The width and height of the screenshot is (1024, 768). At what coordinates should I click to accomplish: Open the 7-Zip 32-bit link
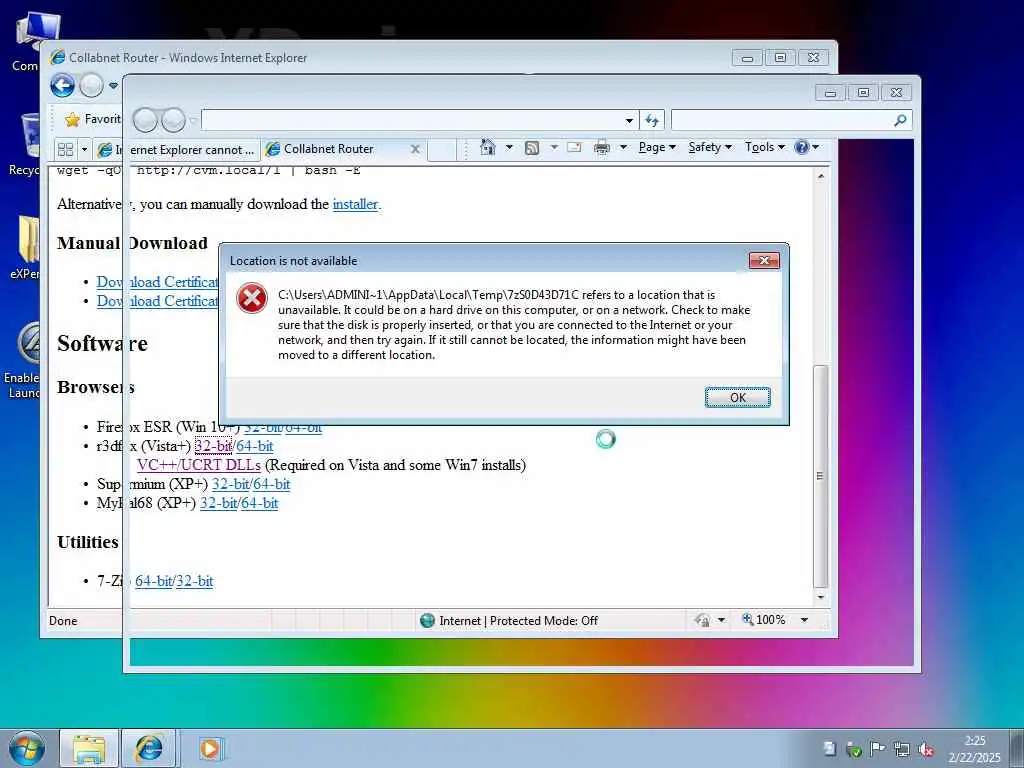point(195,581)
